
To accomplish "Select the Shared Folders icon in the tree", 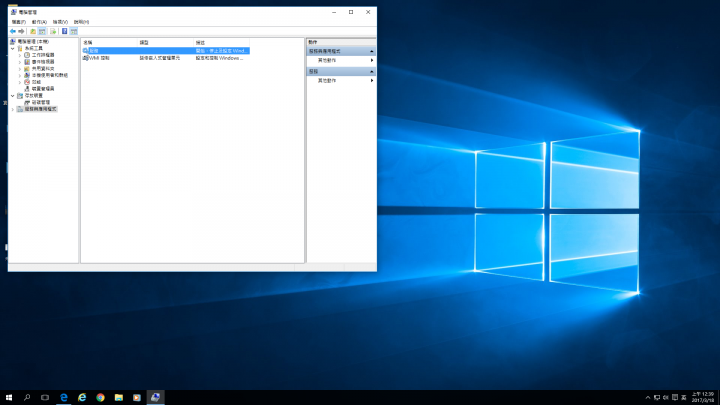I will (x=27, y=68).
